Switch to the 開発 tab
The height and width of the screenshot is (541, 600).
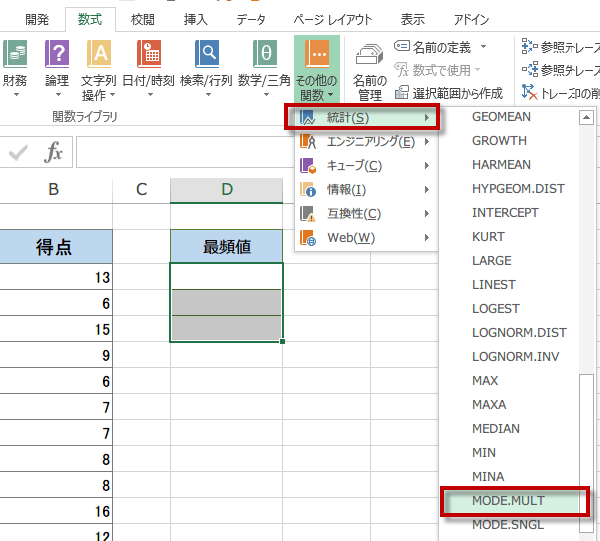[37, 19]
